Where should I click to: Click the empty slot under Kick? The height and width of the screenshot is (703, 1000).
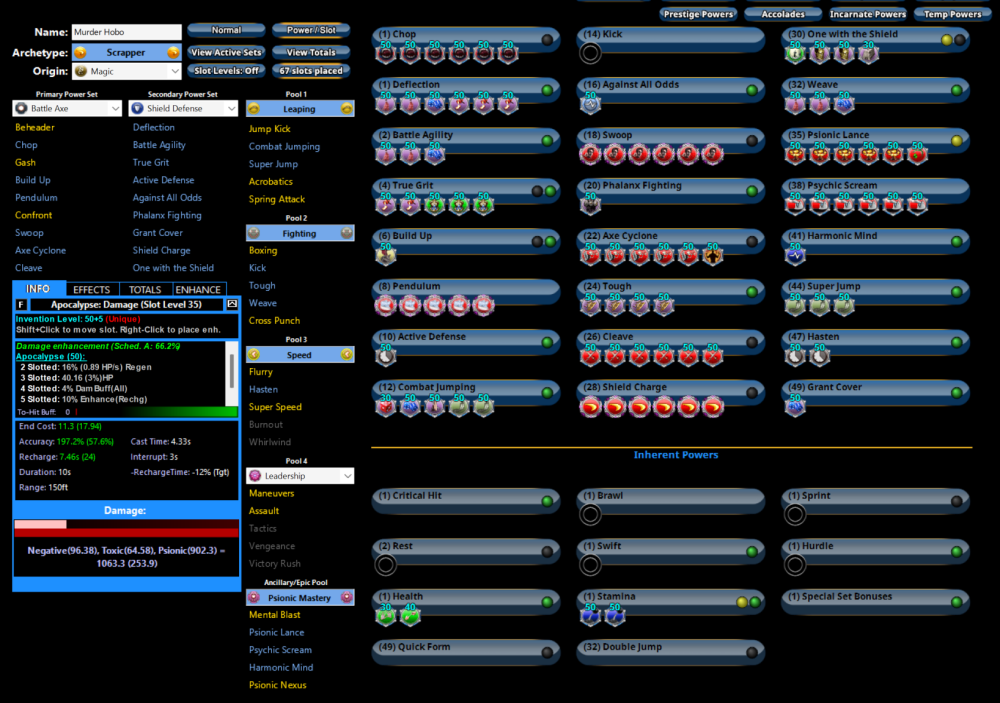pos(590,53)
